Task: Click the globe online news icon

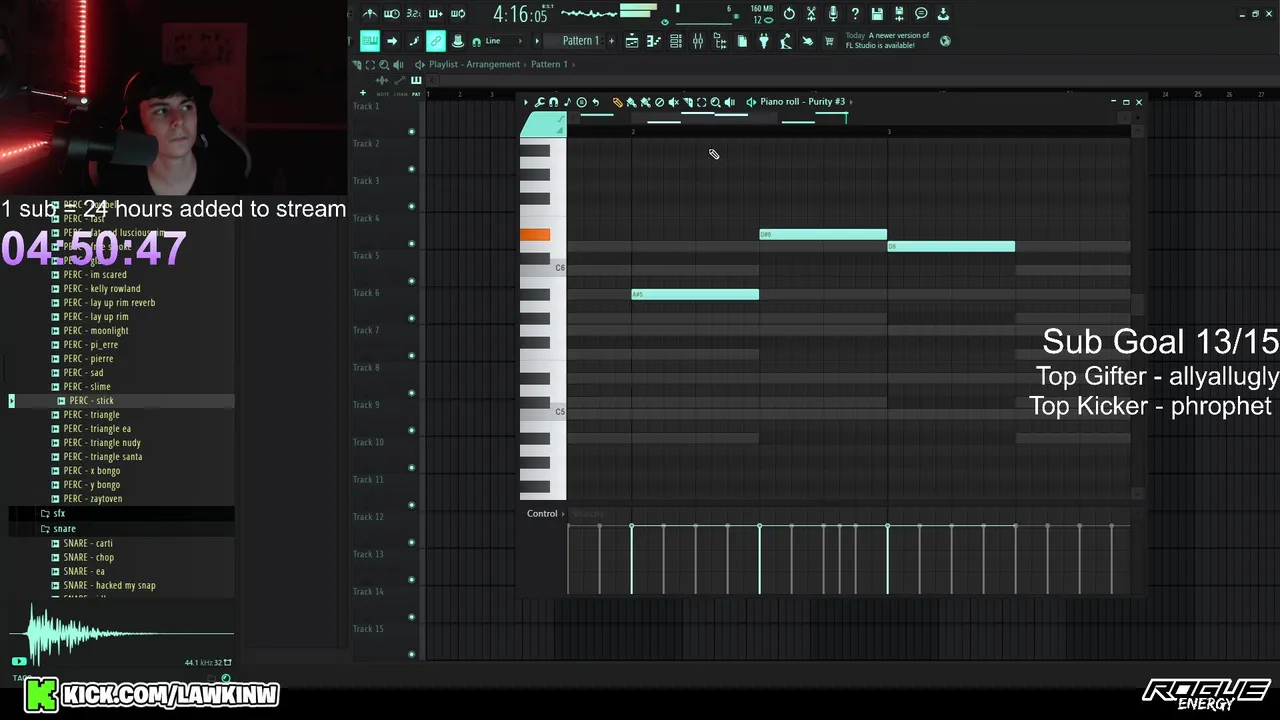Action: pyautogui.click(x=945, y=41)
